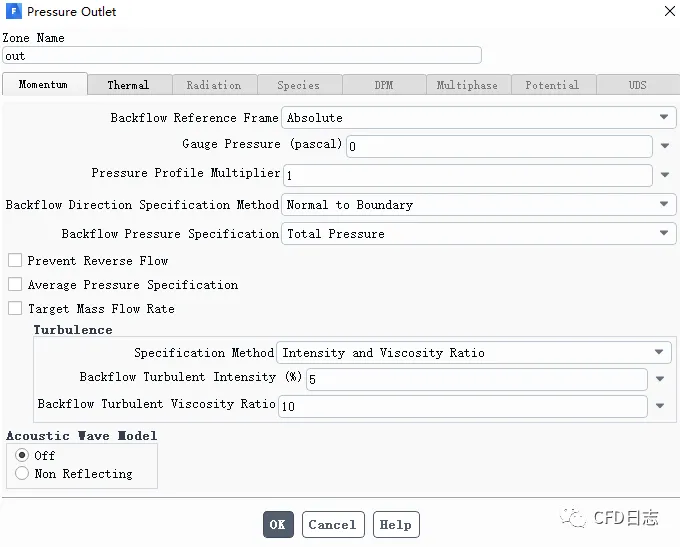Close the Pressure Outlet dialog
Screen dimensions: 680x547
pyautogui.click(x=669, y=12)
